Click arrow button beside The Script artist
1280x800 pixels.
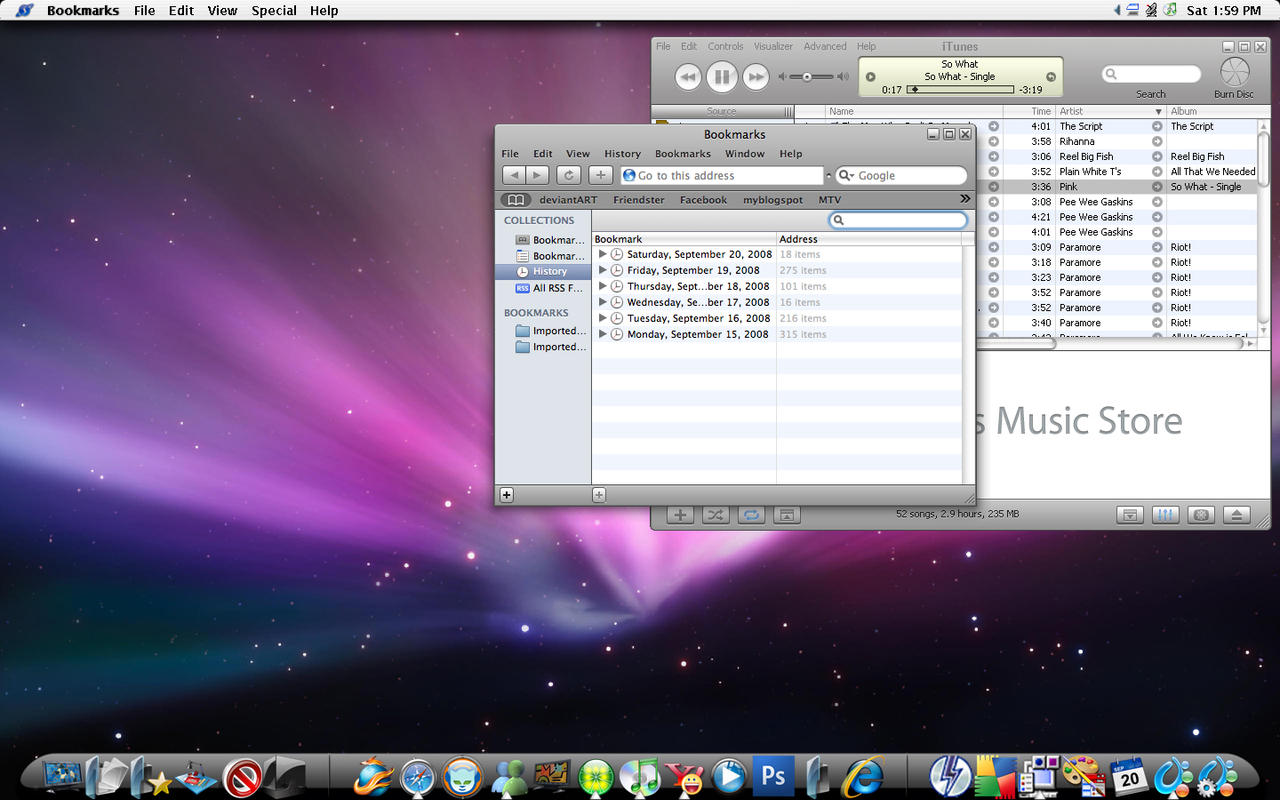[1157, 127]
